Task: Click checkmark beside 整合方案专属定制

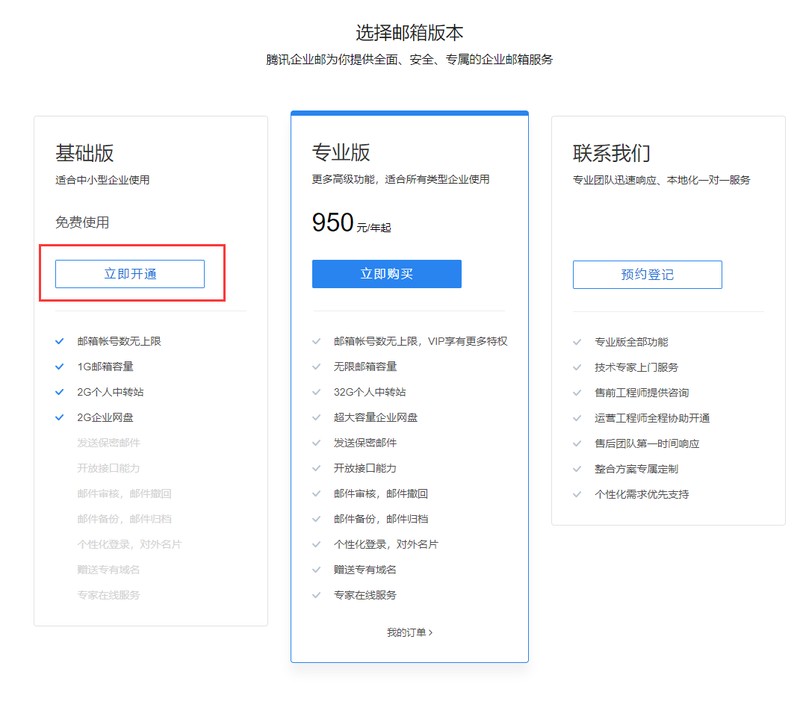Action: click(x=577, y=469)
